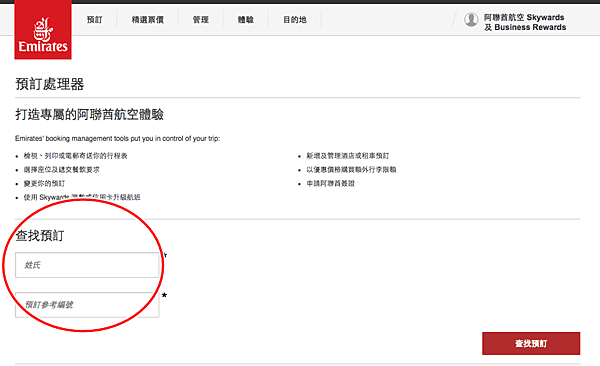The width and height of the screenshot is (600, 366).
Task: Click the 查找預訂 section heading
Action: click(x=40, y=235)
